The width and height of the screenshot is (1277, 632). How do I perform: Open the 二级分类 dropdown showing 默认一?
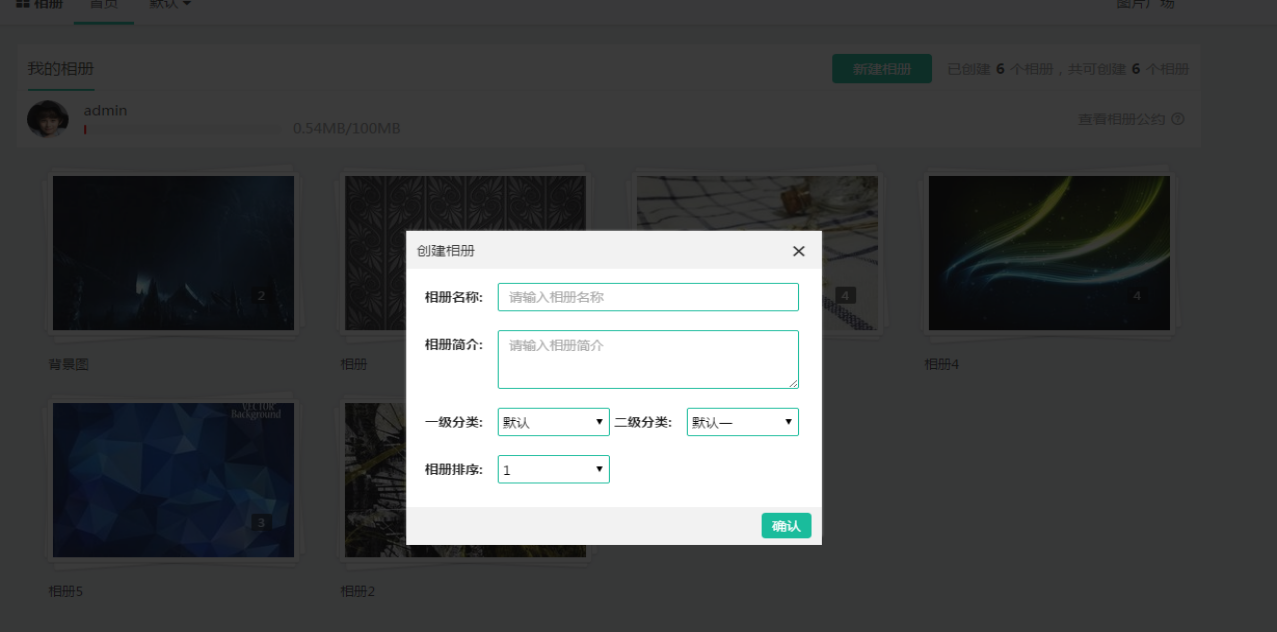coord(742,422)
